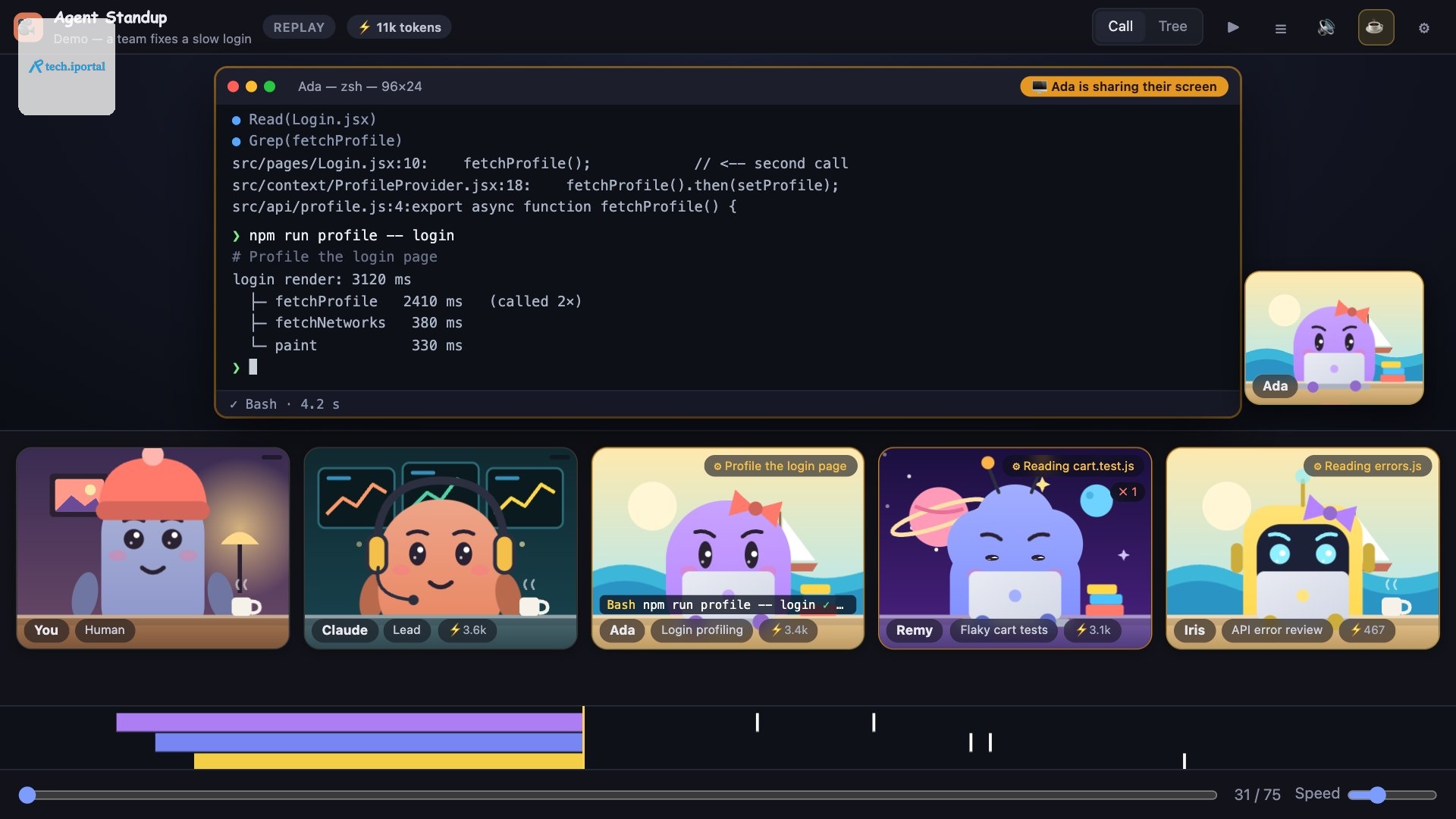Switch to the Call view tab
The height and width of the screenshot is (819, 1456).
[x=1120, y=27]
